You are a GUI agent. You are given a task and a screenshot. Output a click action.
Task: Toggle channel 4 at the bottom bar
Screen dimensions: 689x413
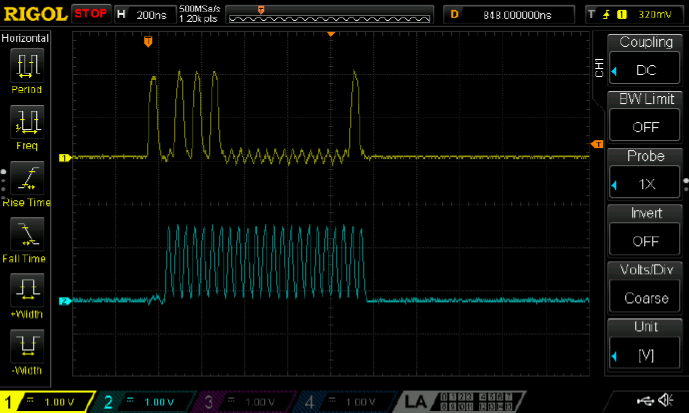coord(347,402)
